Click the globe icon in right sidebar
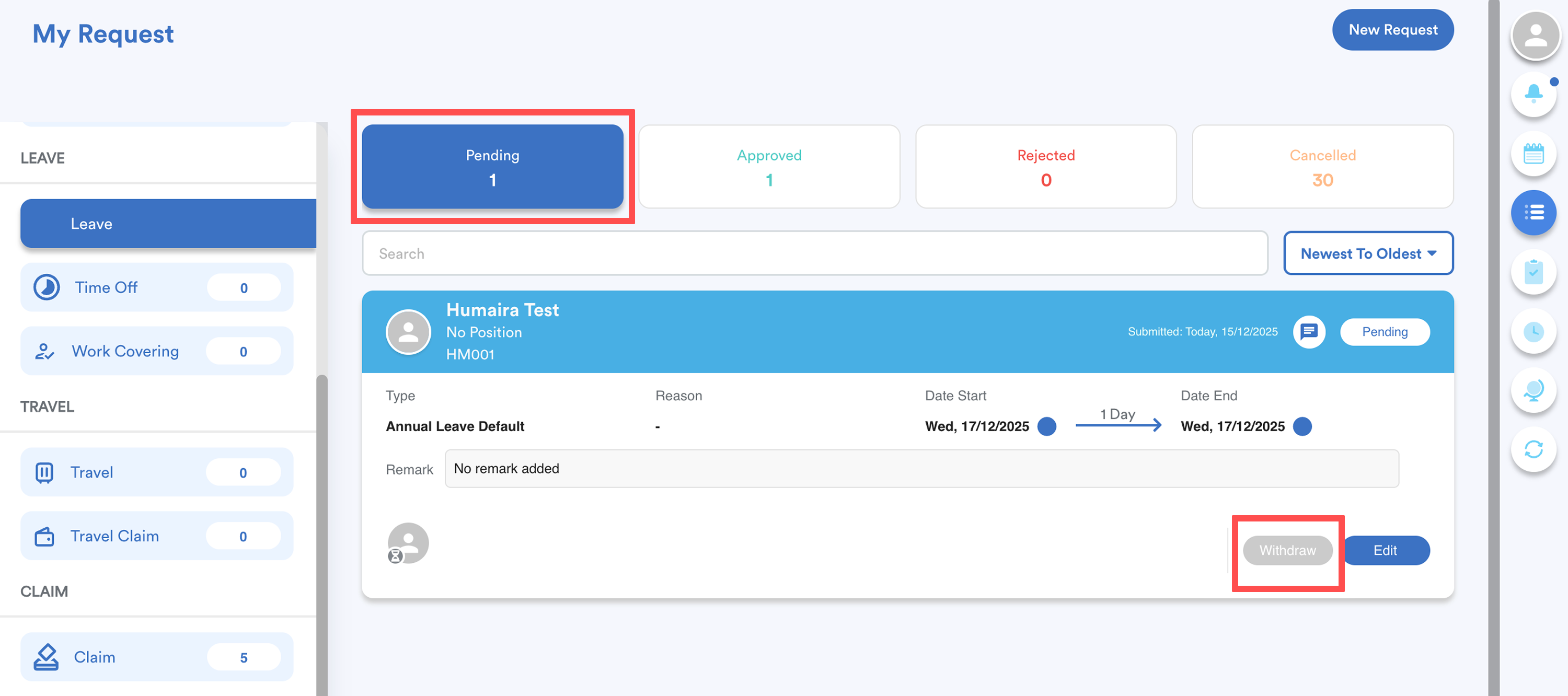The height and width of the screenshot is (696, 1568). (1534, 391)
